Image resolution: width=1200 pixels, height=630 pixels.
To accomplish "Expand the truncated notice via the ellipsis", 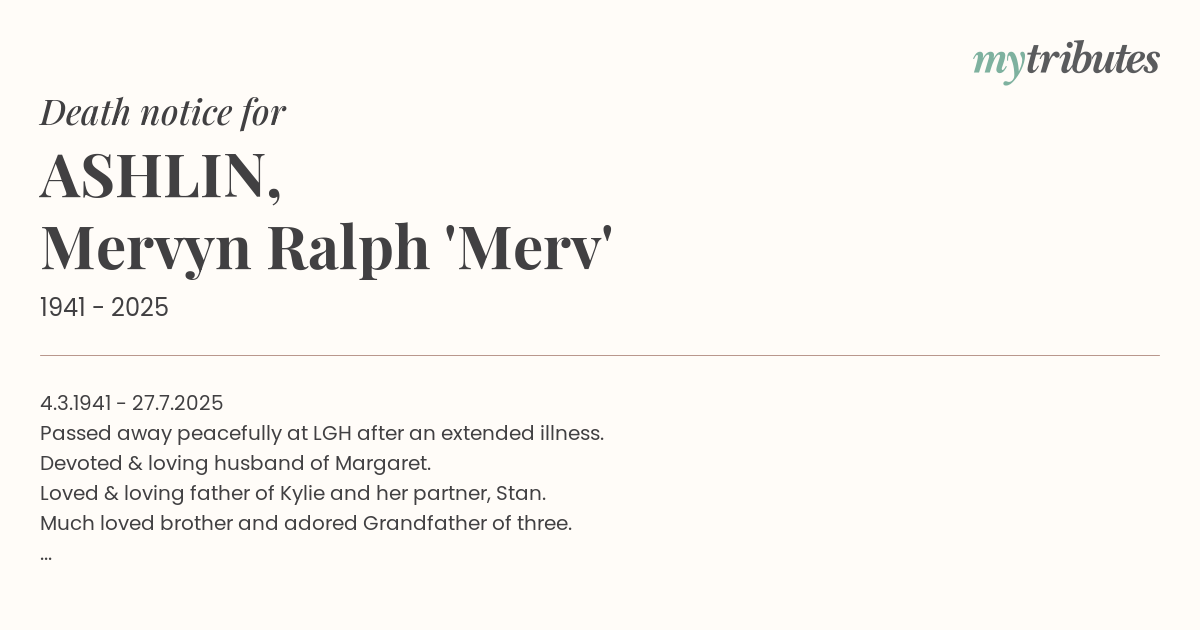I will [x=46, y=555].
